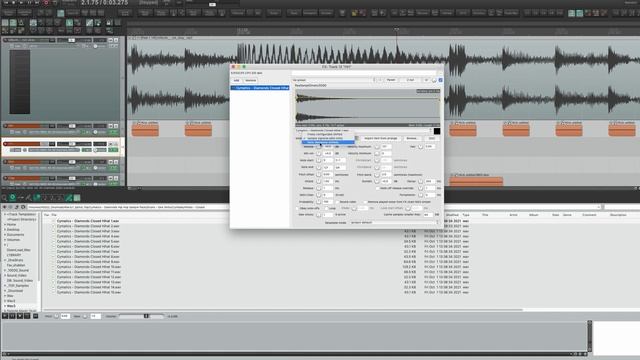Expand the Volumes folder in media explorer
The width and height of the screenshot is (640, 360).
5,240
